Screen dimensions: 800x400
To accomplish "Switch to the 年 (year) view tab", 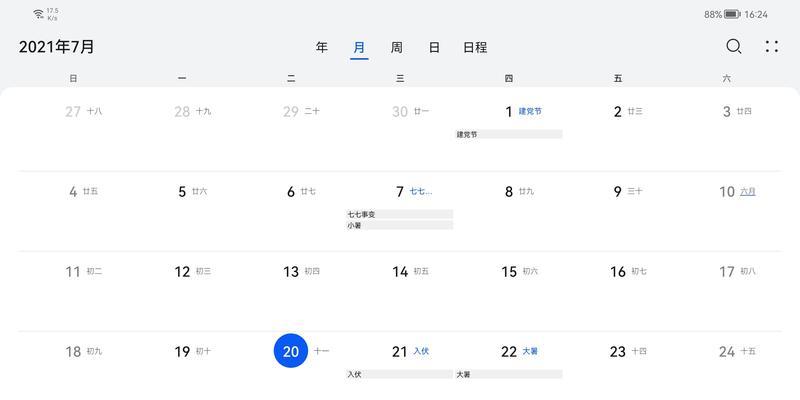I will point(321,47).
